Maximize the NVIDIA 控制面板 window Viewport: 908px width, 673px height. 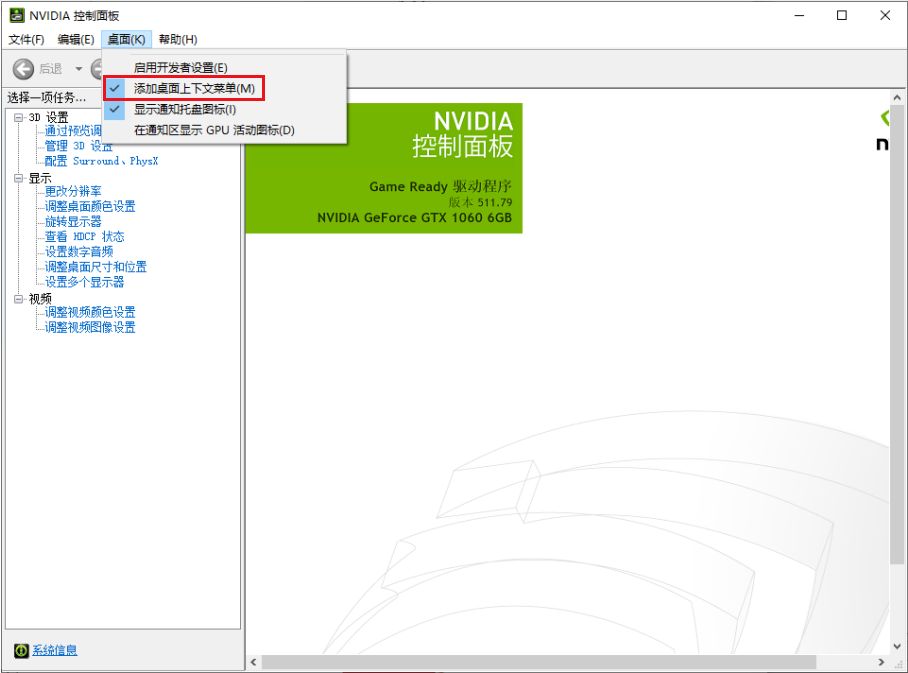(842, 16)
